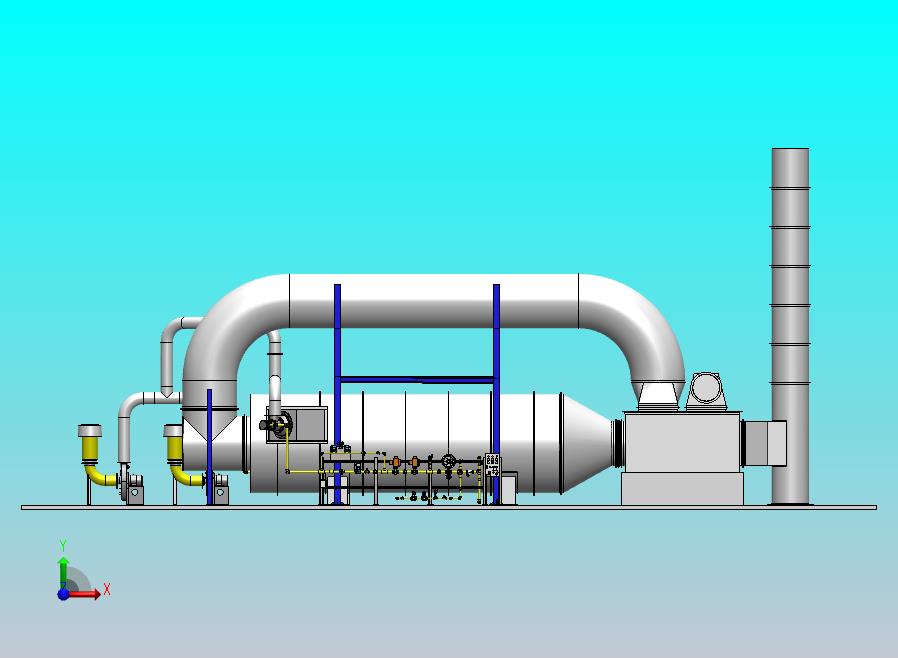Screen dimensions: 898x658
Task: Select the flat ground base plate
Action: pyautogui.click(x=449, y=507)
